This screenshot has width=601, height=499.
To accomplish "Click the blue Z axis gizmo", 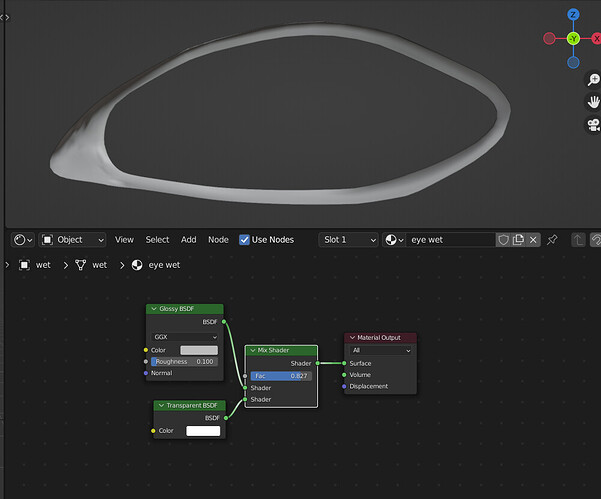I will (573, 15).
